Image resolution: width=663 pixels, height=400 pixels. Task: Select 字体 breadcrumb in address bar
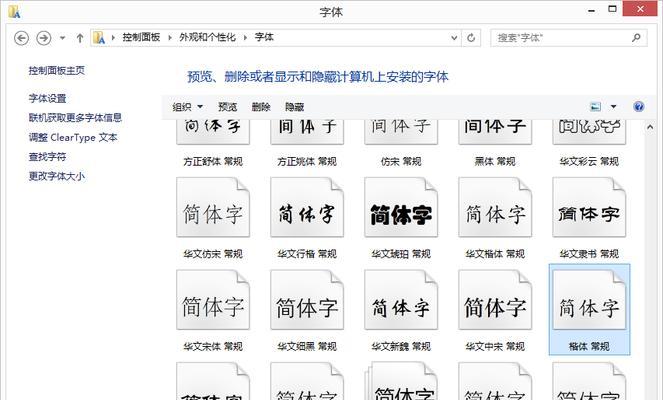coord(264,37)
